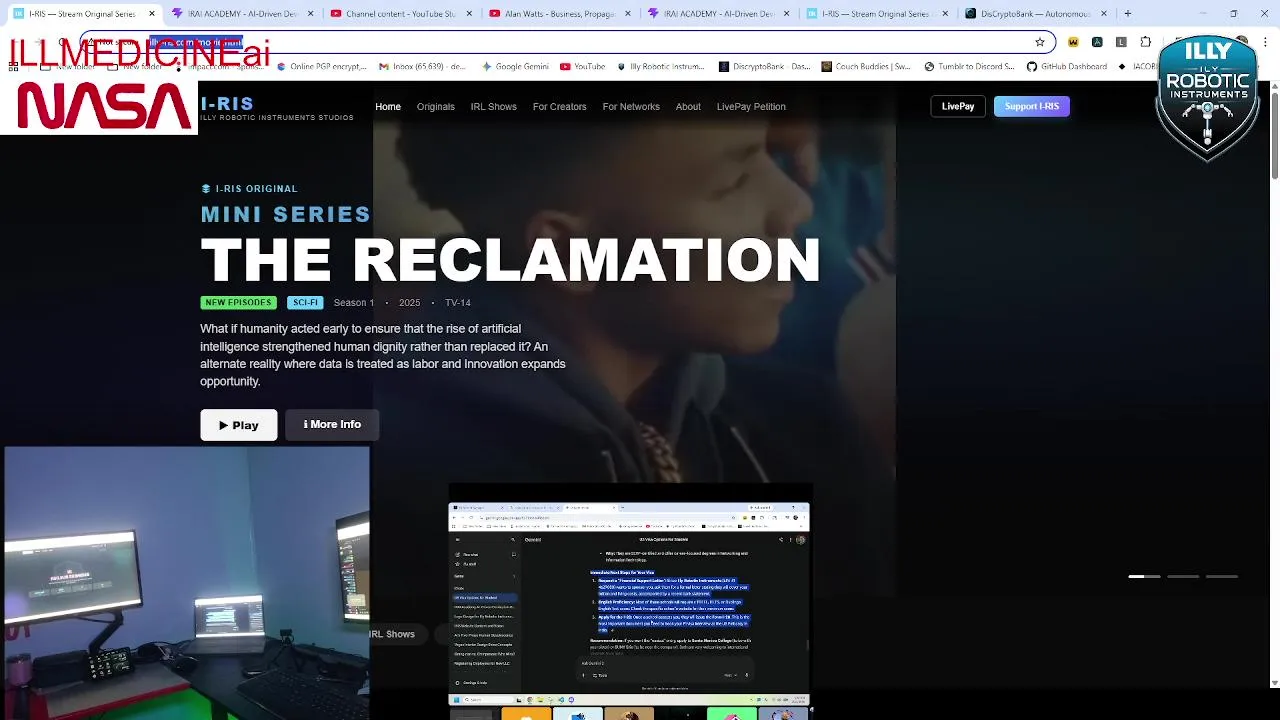This screenshot has height=720, width=1280.
Task: Click the yellow W extension icon
Action: pyautogui.click(x=1073, y=42)
